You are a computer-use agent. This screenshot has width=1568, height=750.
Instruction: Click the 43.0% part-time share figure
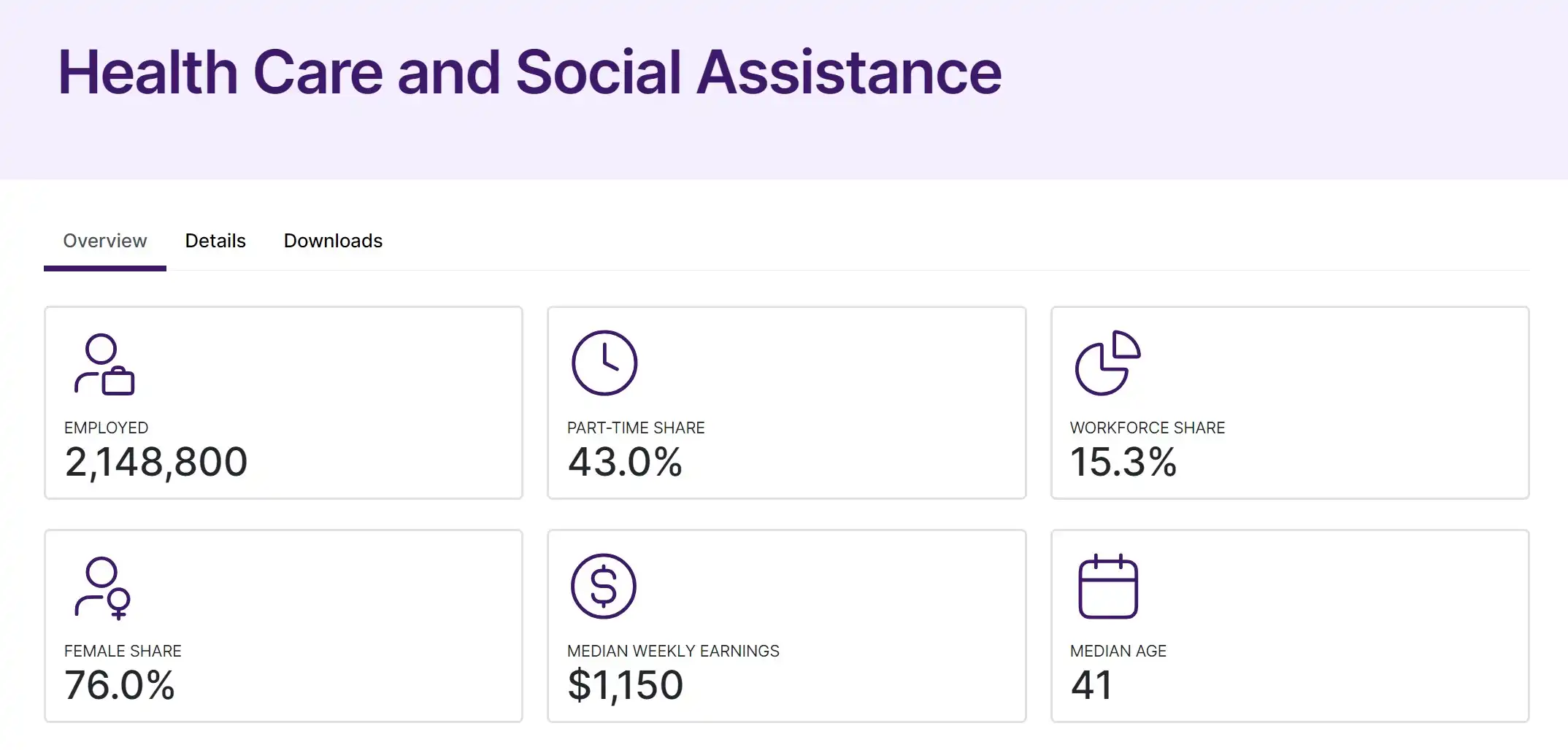point(625,463)
